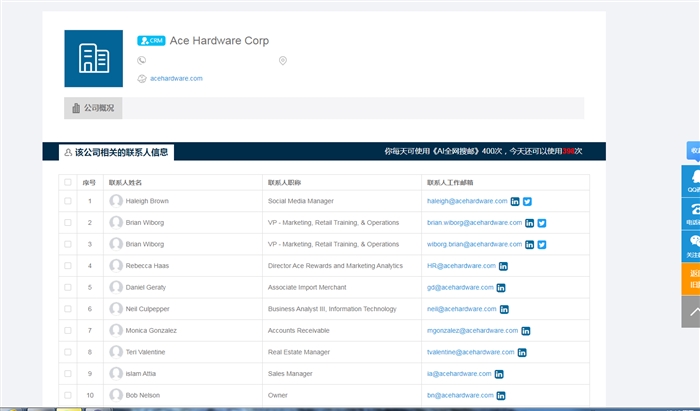
Task: Click the globe icon beside acehardware.com
Action: 142,79
